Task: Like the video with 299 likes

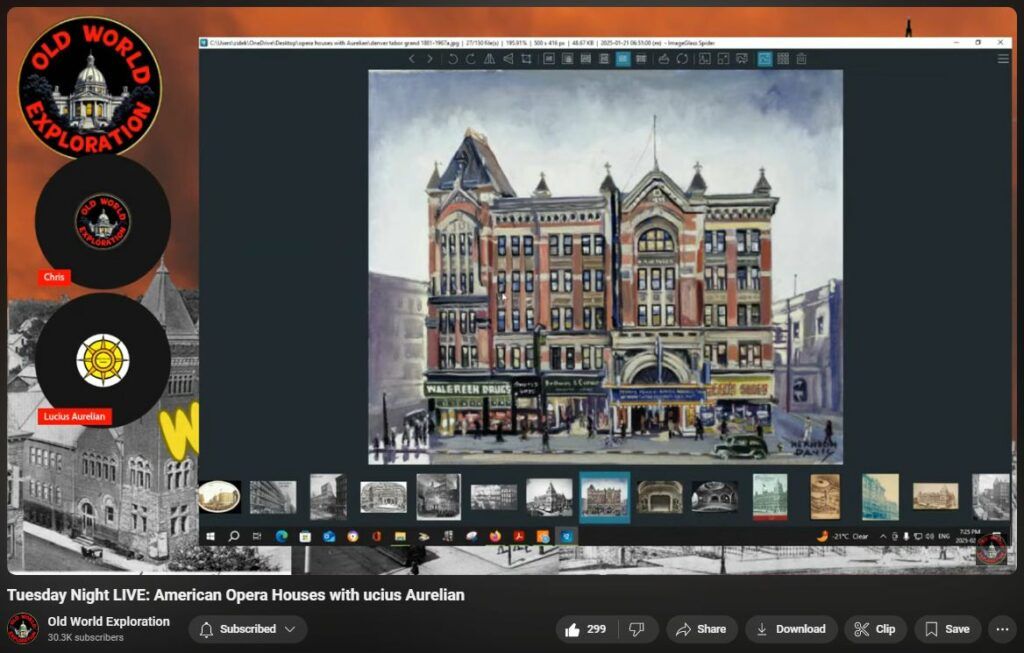Action: point(586,629)
